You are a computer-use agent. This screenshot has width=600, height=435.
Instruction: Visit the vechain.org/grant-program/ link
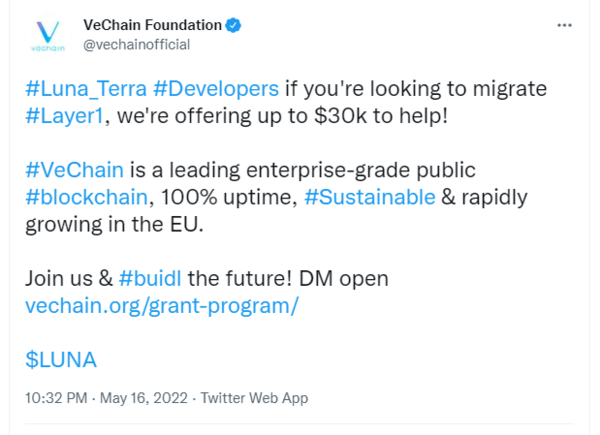[161, 305]
